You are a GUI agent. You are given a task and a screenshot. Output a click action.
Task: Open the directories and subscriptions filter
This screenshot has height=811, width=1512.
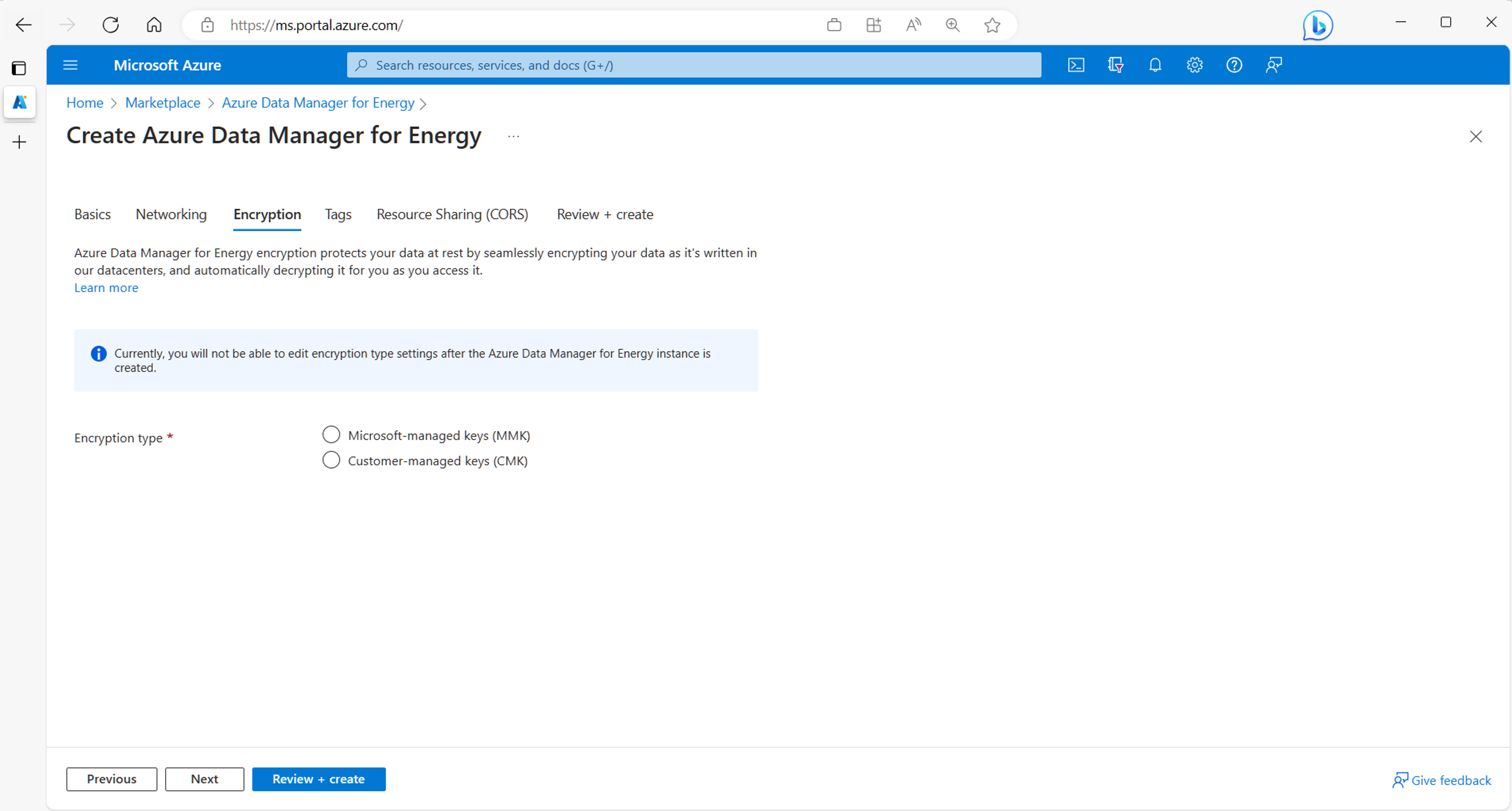tap(1115, 65)
